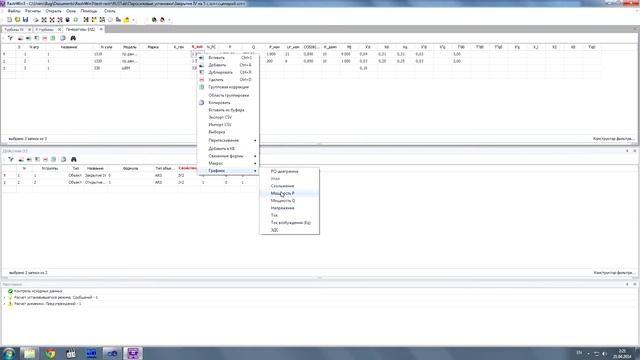Switch to Генераторы (ИД) tab
Screen dimensions: 640x360
tap(80, 29)
